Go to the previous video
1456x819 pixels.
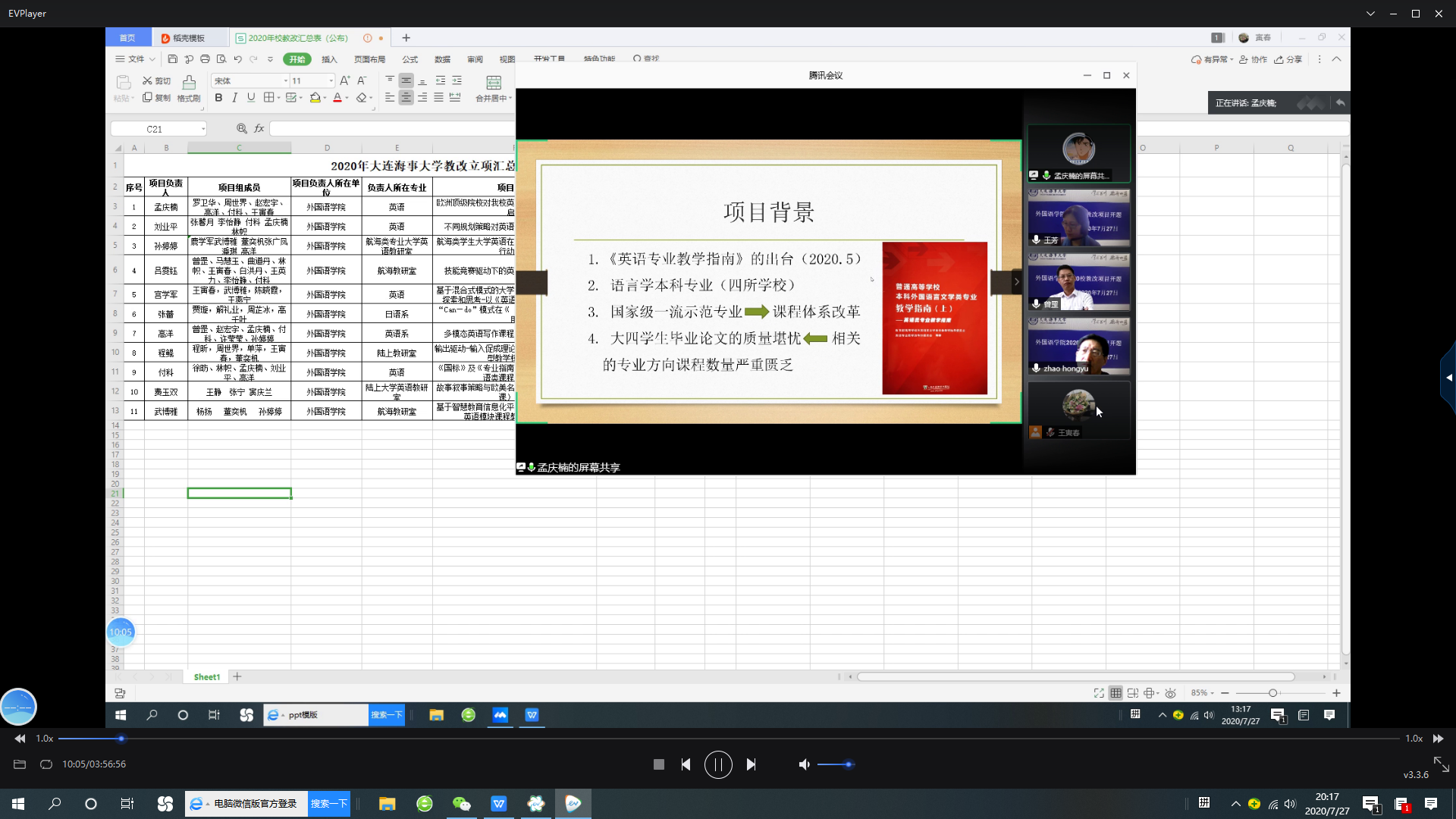coord(686,764)
